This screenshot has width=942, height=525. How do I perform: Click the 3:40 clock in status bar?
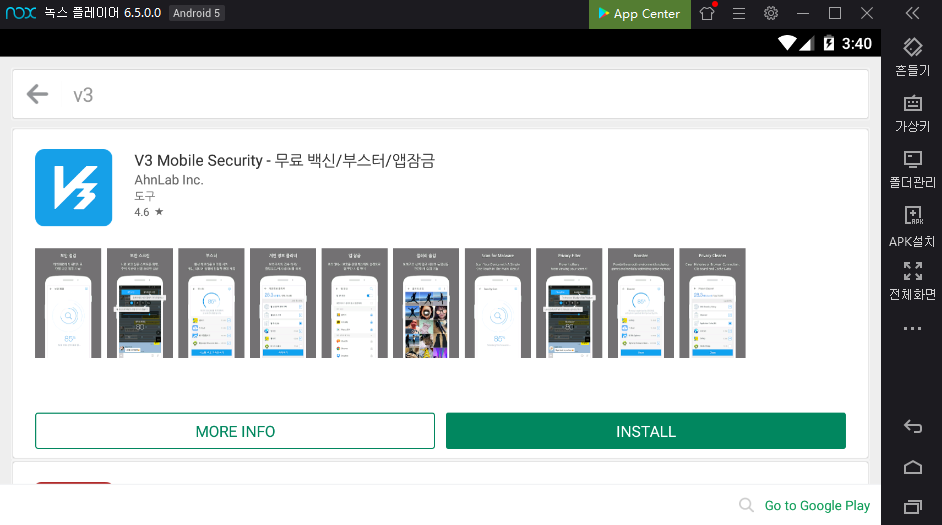[857, 43]
